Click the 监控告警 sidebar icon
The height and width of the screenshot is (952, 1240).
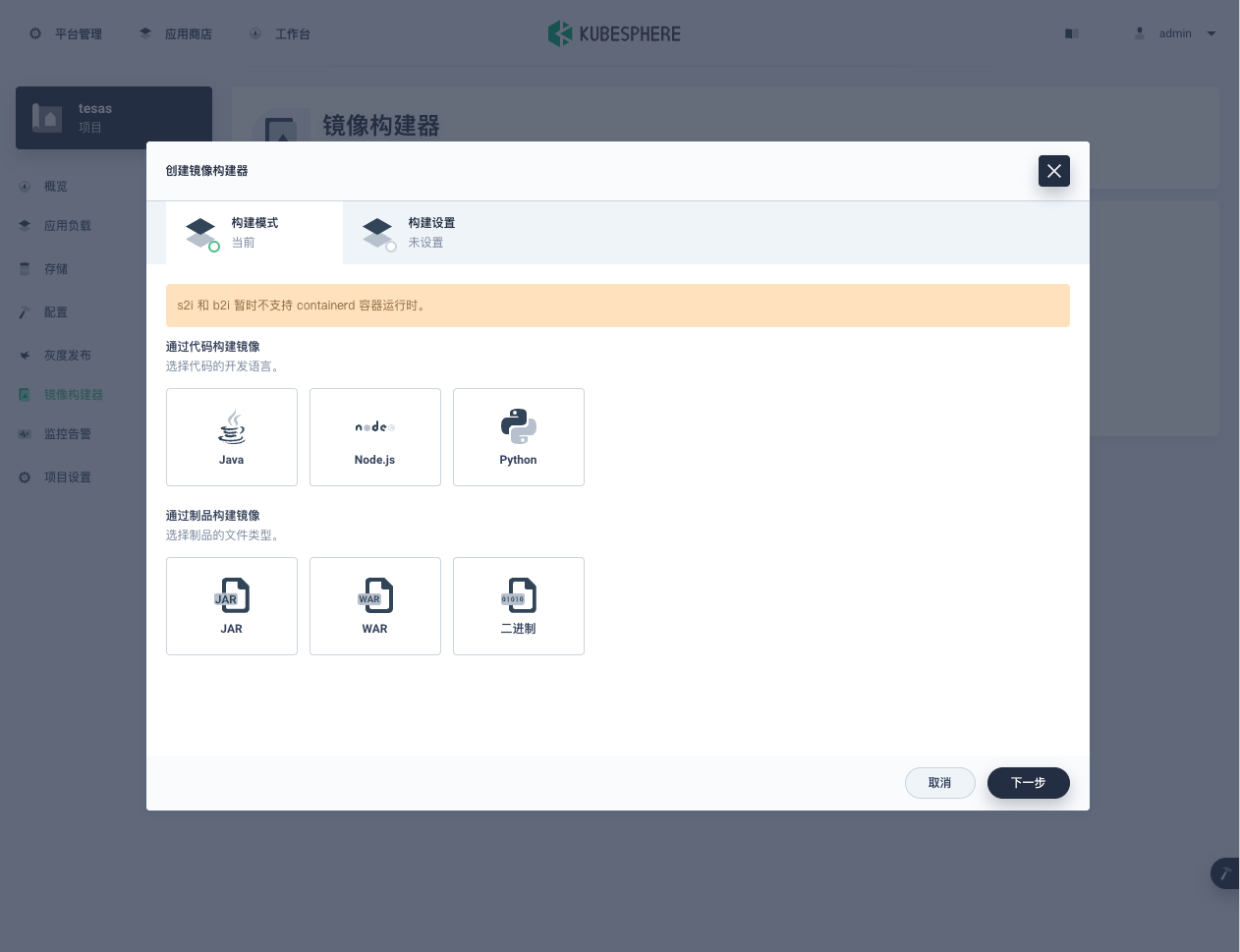point(25,434)
